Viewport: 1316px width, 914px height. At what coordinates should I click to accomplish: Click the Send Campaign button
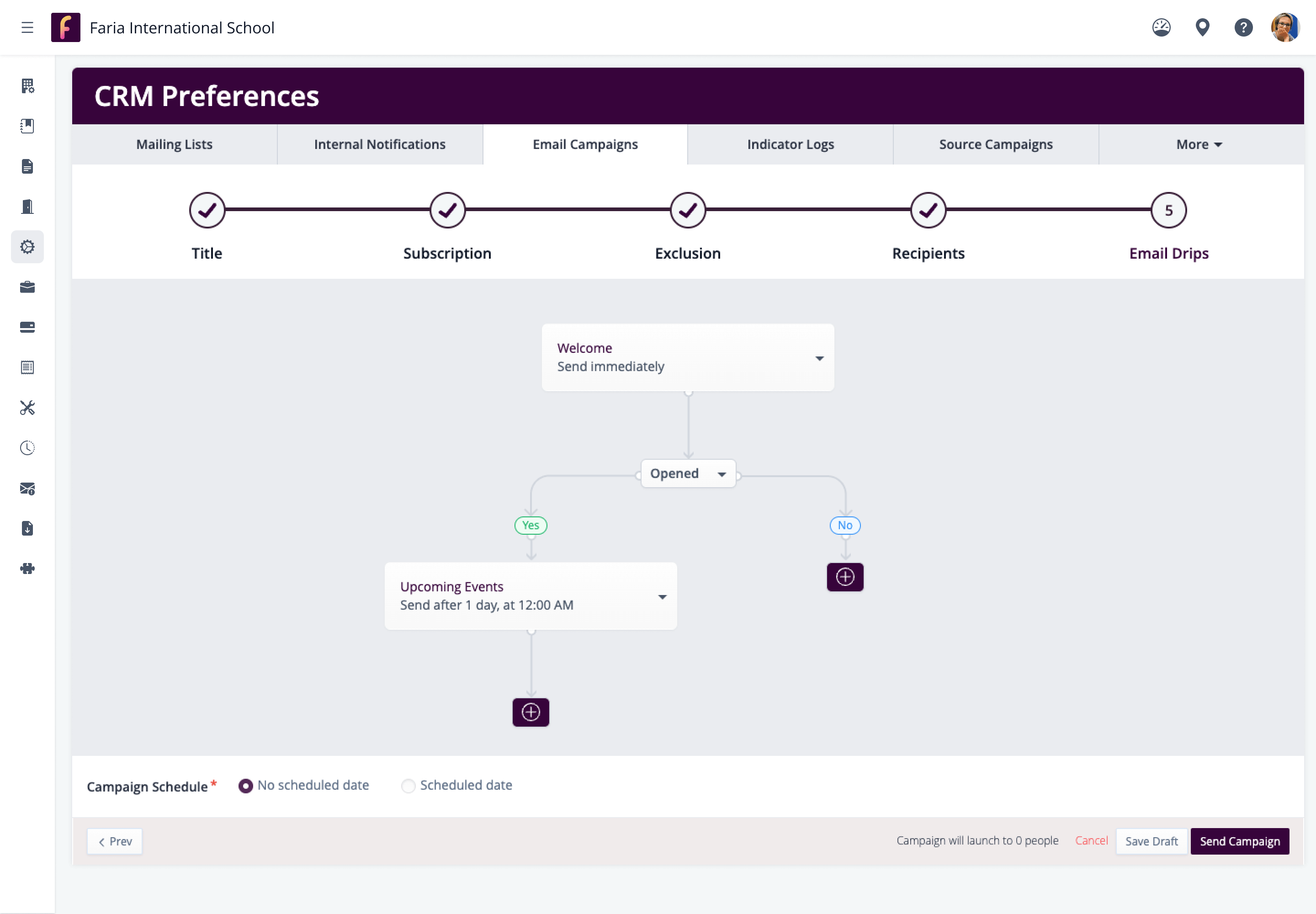[x=1239, y=841]
